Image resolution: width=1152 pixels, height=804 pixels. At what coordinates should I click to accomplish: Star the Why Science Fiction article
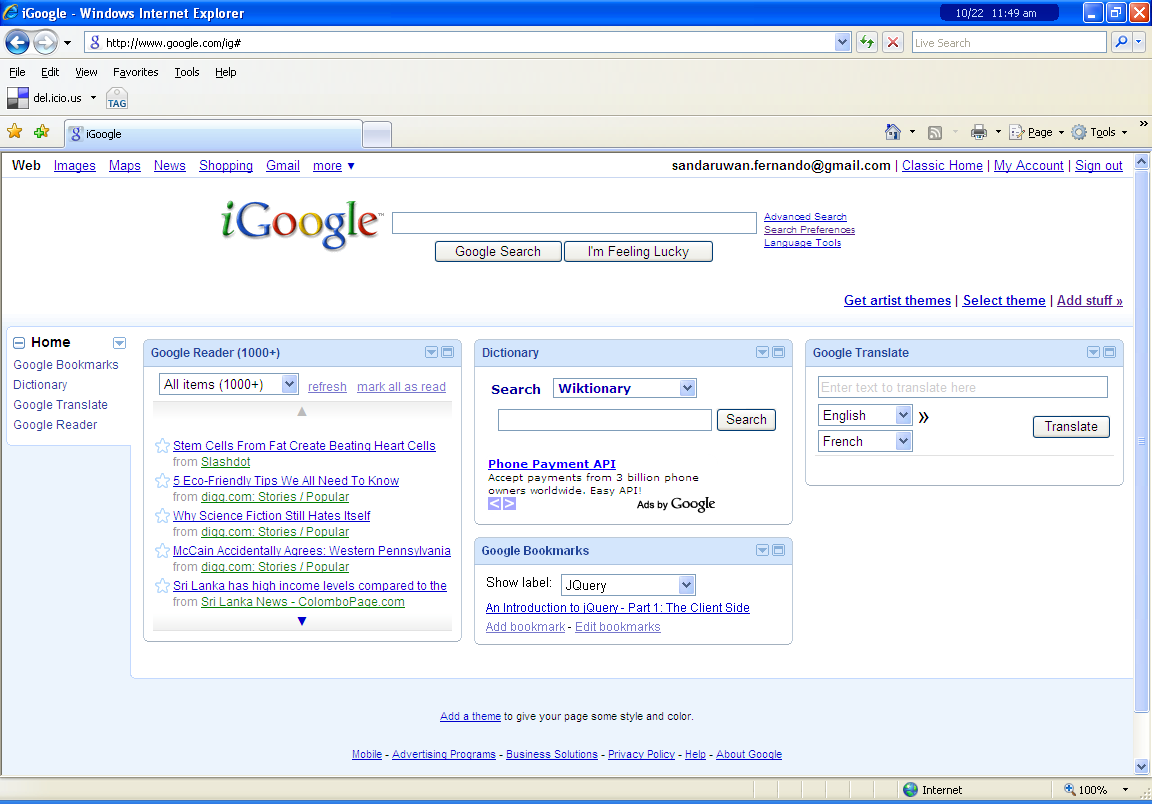[x=162, y=516]
